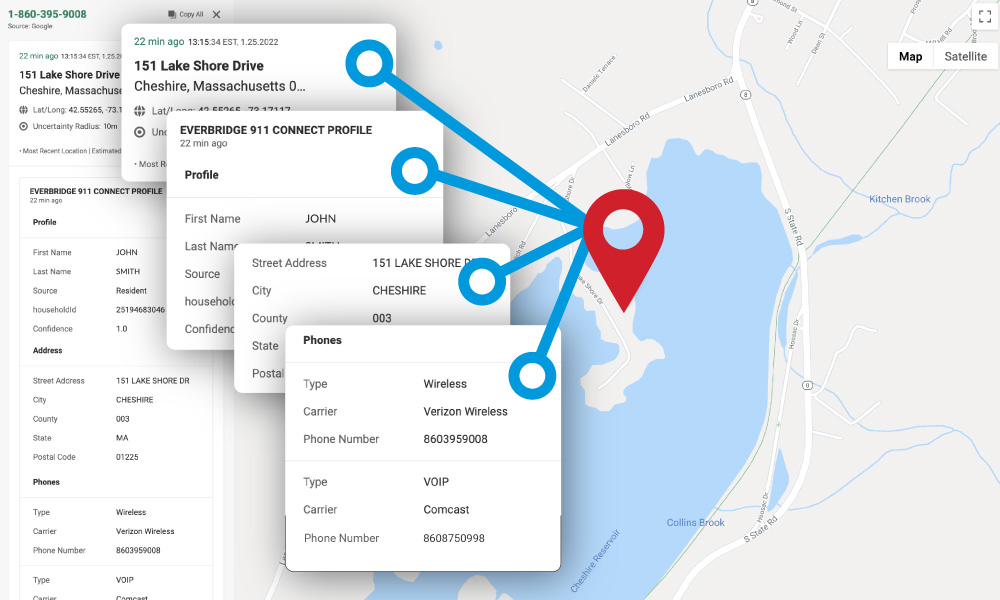Click the sidebar Last Name value SMITH

click(128, 272)
